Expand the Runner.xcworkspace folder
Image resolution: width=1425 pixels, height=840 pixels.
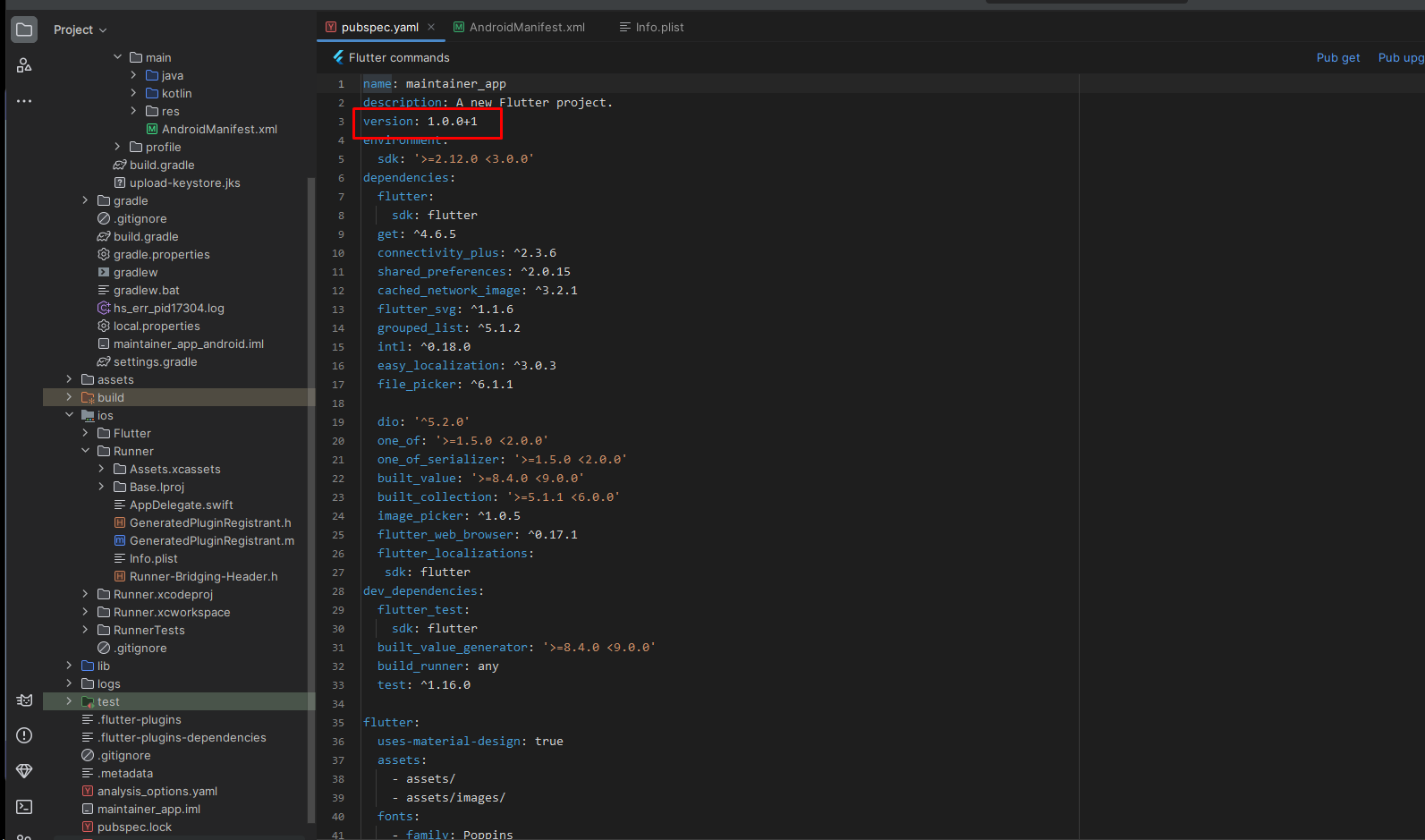(x=85, y=612)
